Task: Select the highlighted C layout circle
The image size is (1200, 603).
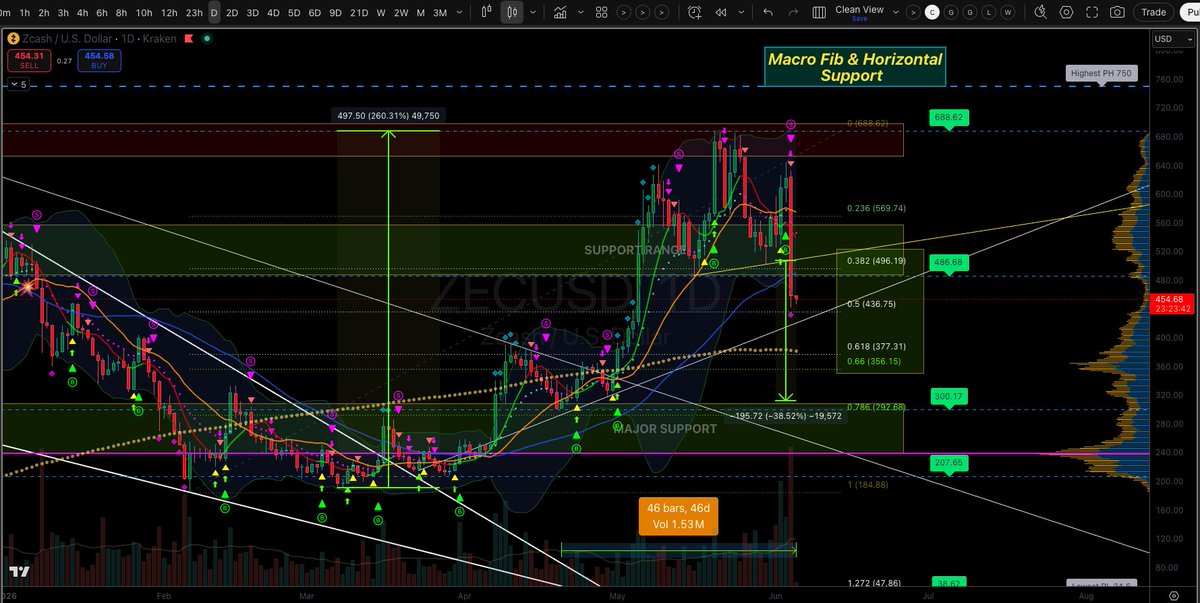Action: [932, 12]
